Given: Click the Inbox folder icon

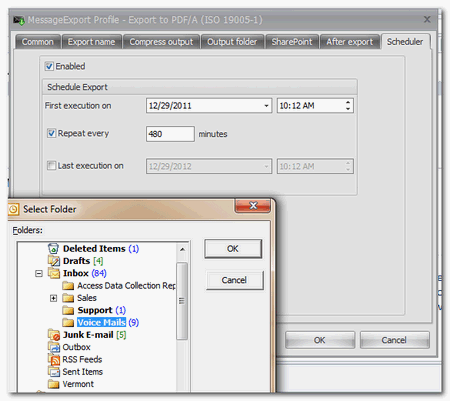Looking at the screenshot, I should [54, 273].
